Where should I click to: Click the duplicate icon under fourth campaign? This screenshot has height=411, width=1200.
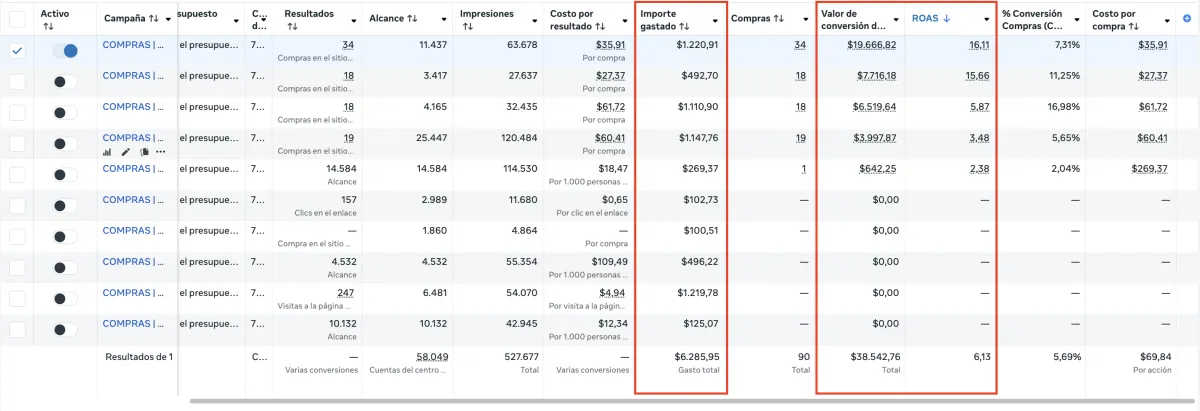pyautogui.click(x=144, y=152)
